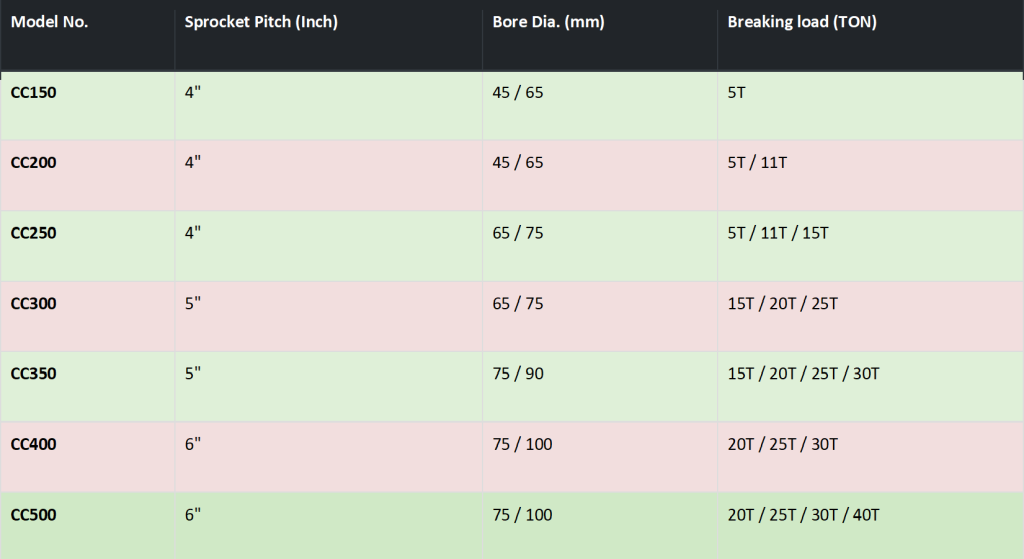Click the Breaking load (TON) header
The width and height of the screenshot is (1024, 559).
[802, 22]
